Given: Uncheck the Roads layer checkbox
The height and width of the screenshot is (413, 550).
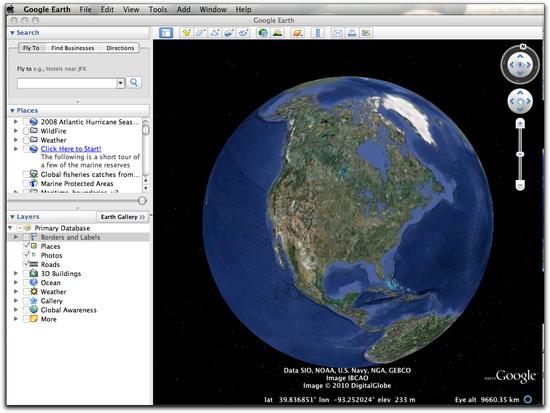Looking at the screenshot, I should pyautogui.click(x=26, y=264).
